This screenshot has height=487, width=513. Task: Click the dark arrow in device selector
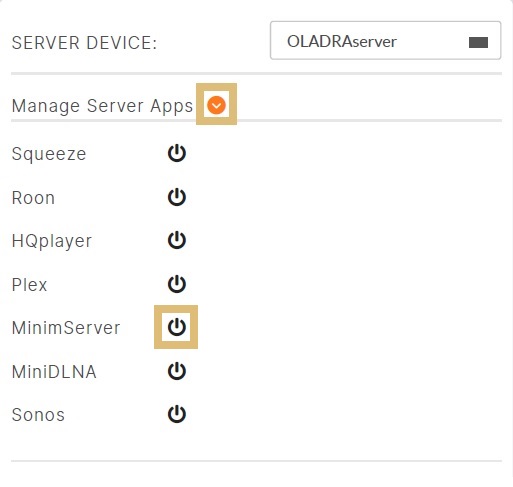click(478, 42)
